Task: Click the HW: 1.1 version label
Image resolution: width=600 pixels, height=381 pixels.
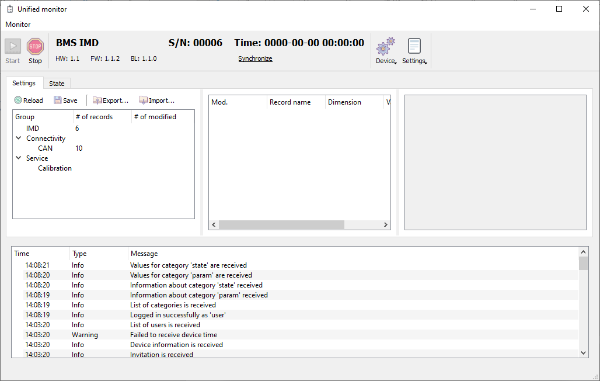Action: coord(67,59)
